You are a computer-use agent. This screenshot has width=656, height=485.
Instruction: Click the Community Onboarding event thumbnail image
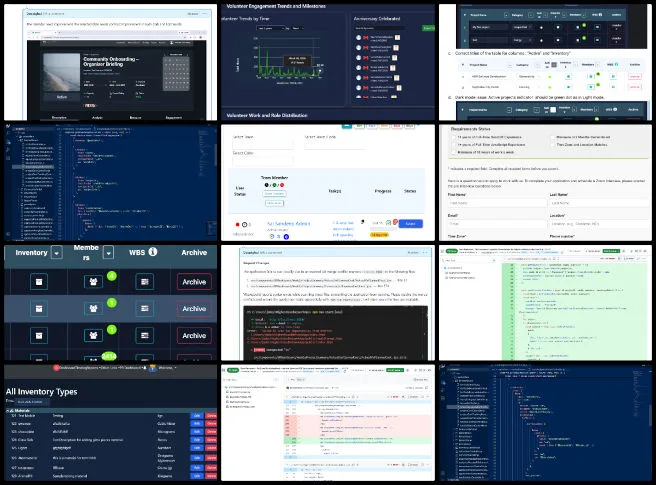point(62,72)
